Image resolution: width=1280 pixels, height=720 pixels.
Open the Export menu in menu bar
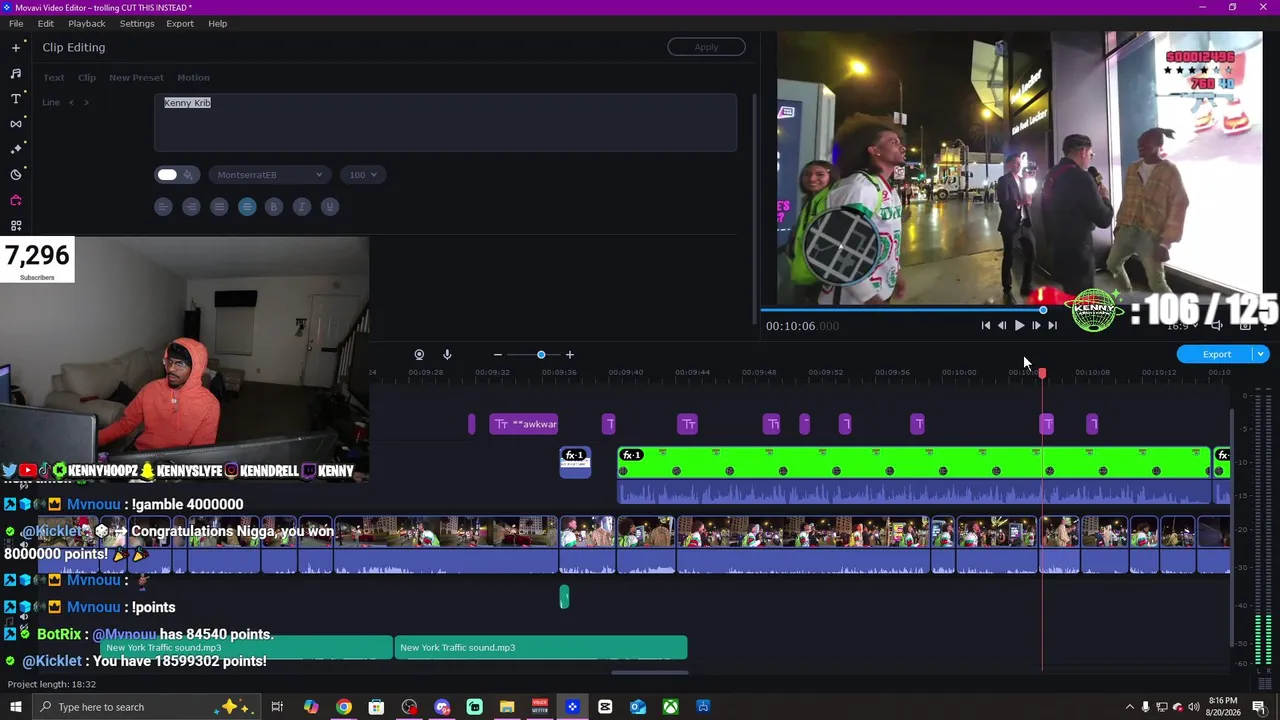[180, 23]
